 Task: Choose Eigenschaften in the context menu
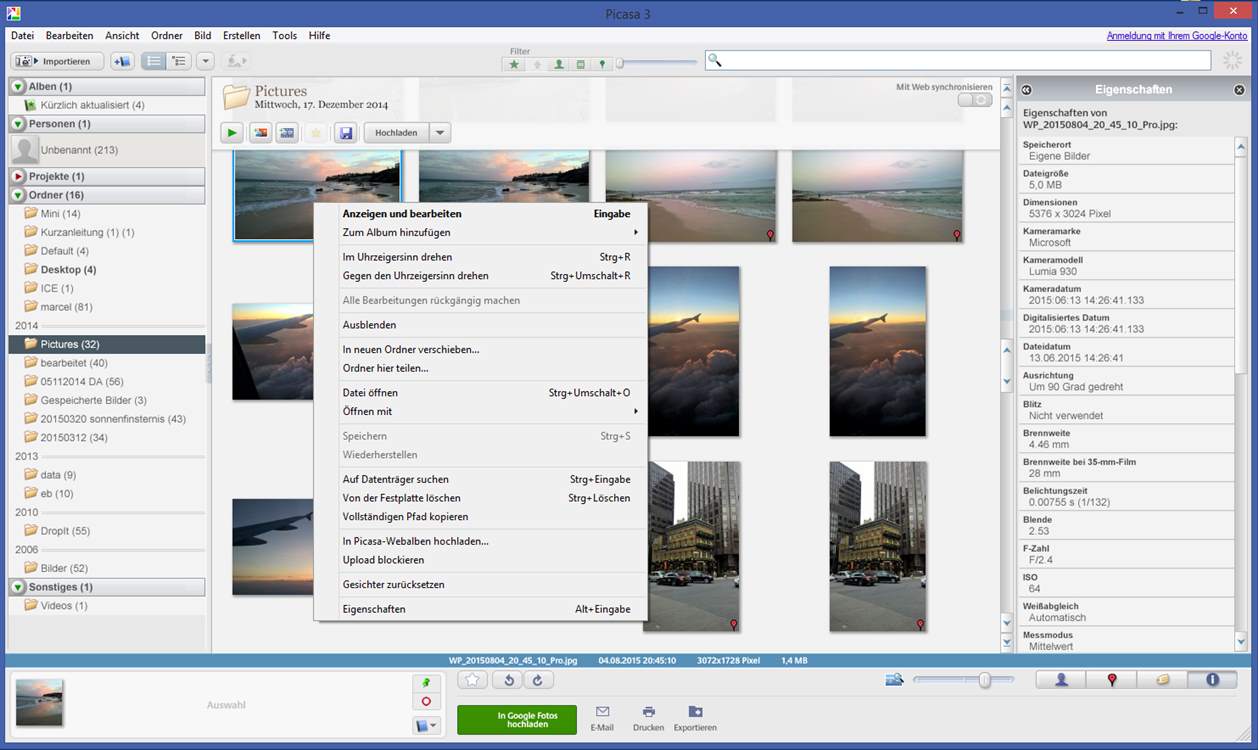(480, 609)
